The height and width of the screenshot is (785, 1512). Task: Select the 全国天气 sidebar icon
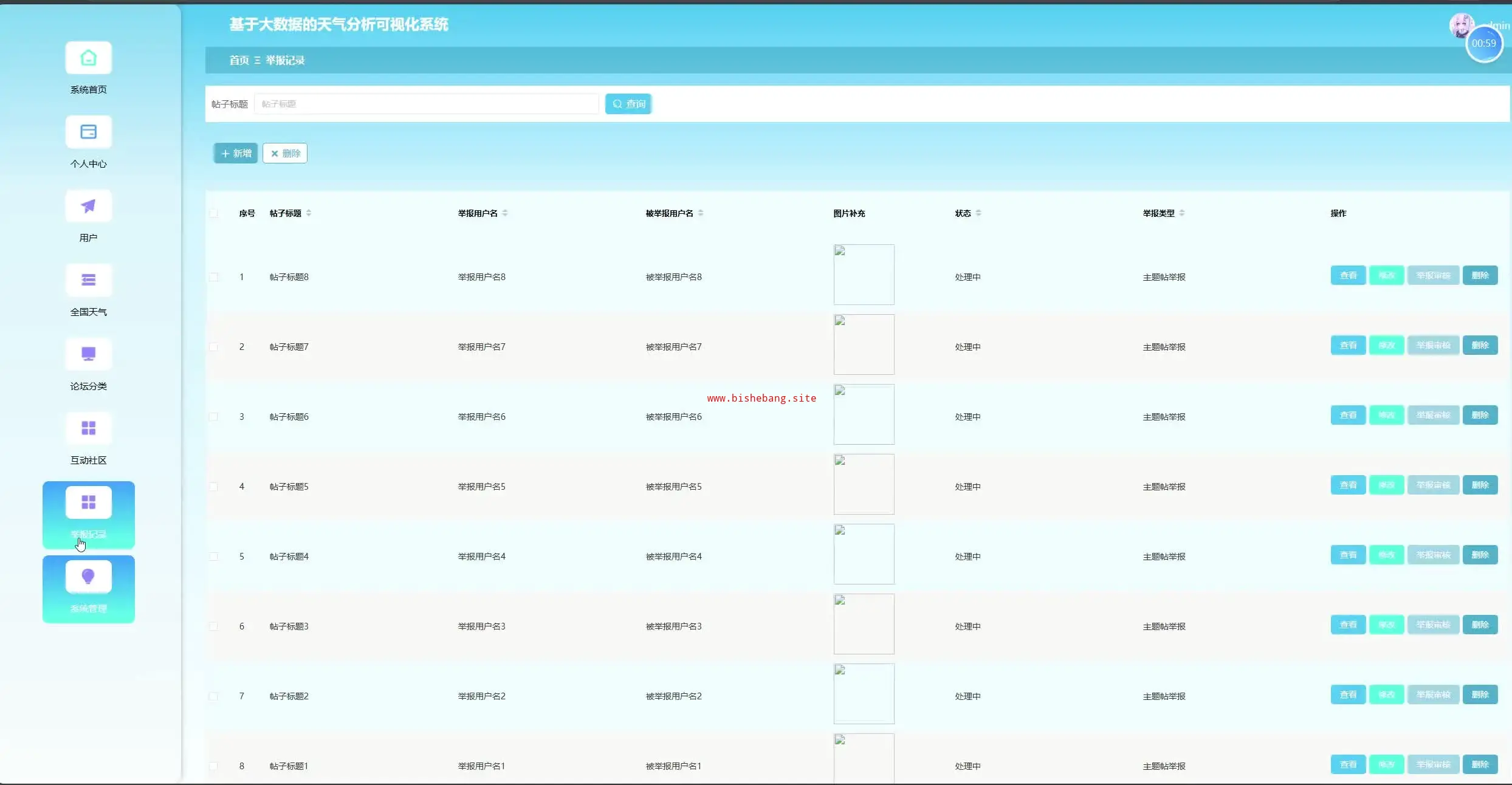click(x=88, y=281)
